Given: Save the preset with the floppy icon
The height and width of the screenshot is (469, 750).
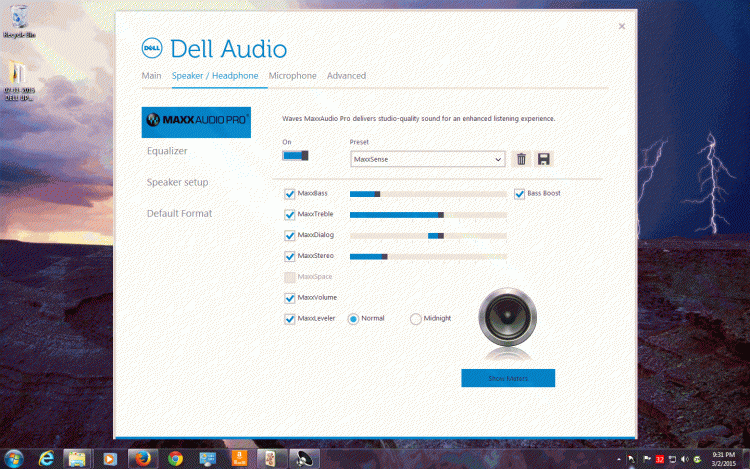Looking at the screenshot, I should [x=543, y=159].
